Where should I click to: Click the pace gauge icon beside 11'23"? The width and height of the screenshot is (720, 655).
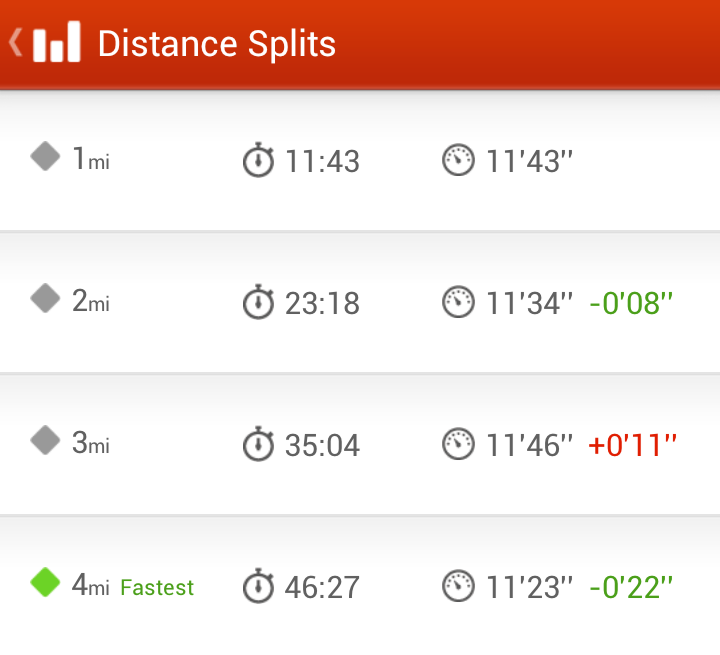pos(458,586)
